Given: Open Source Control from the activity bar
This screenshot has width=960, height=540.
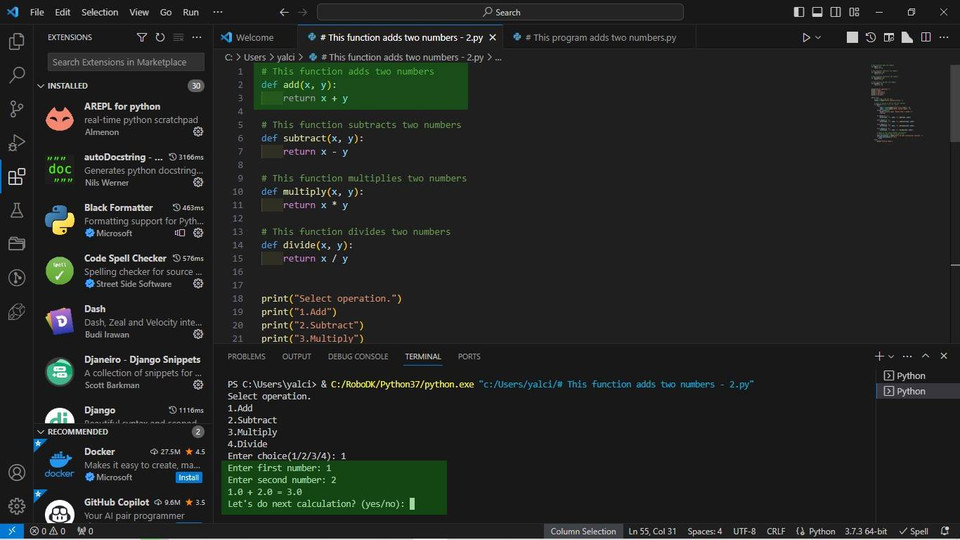Looking at the screenshot, I should pyautogui.click(x=16, y=109).
